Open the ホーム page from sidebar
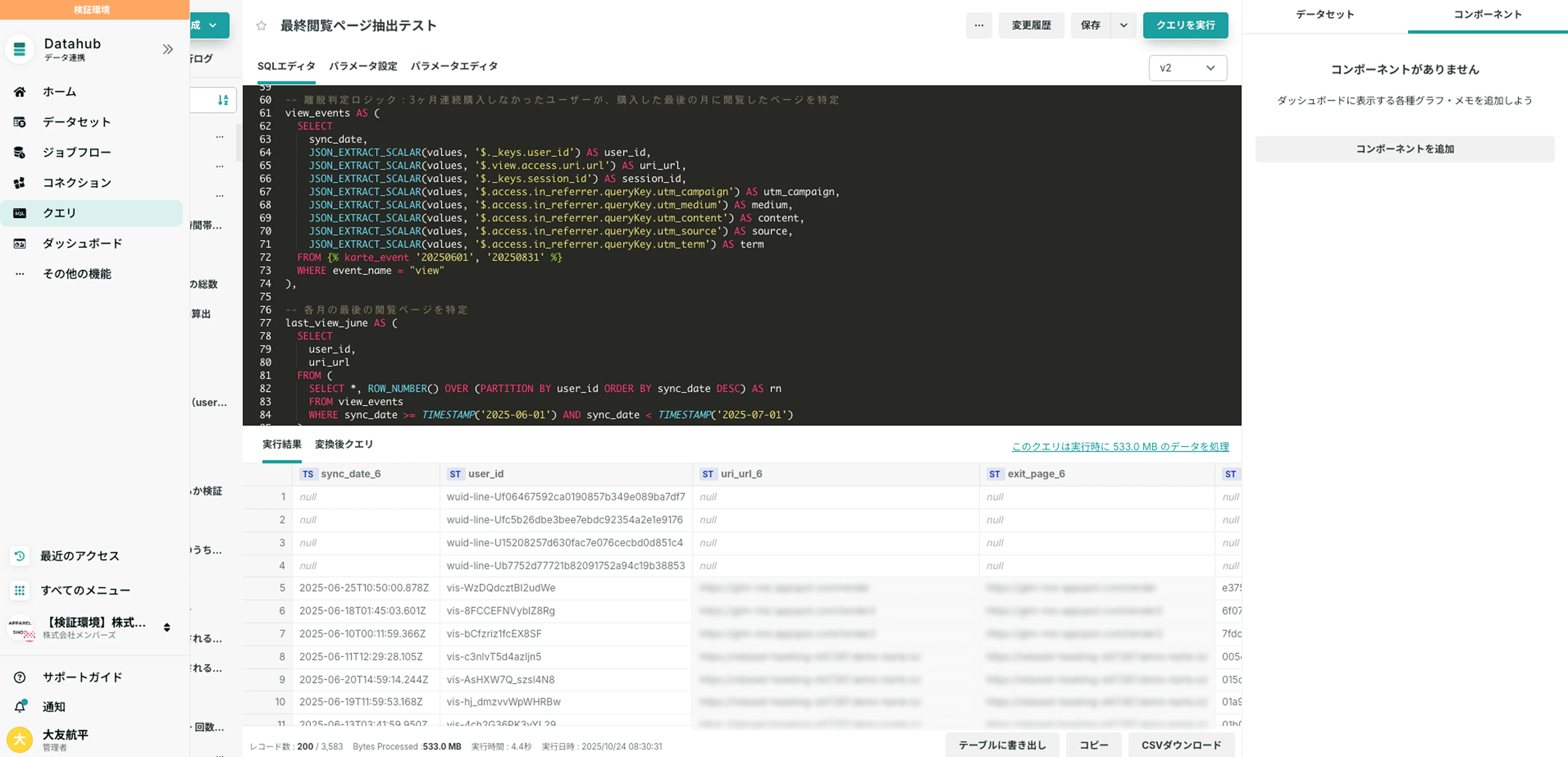 pos(59,91)
